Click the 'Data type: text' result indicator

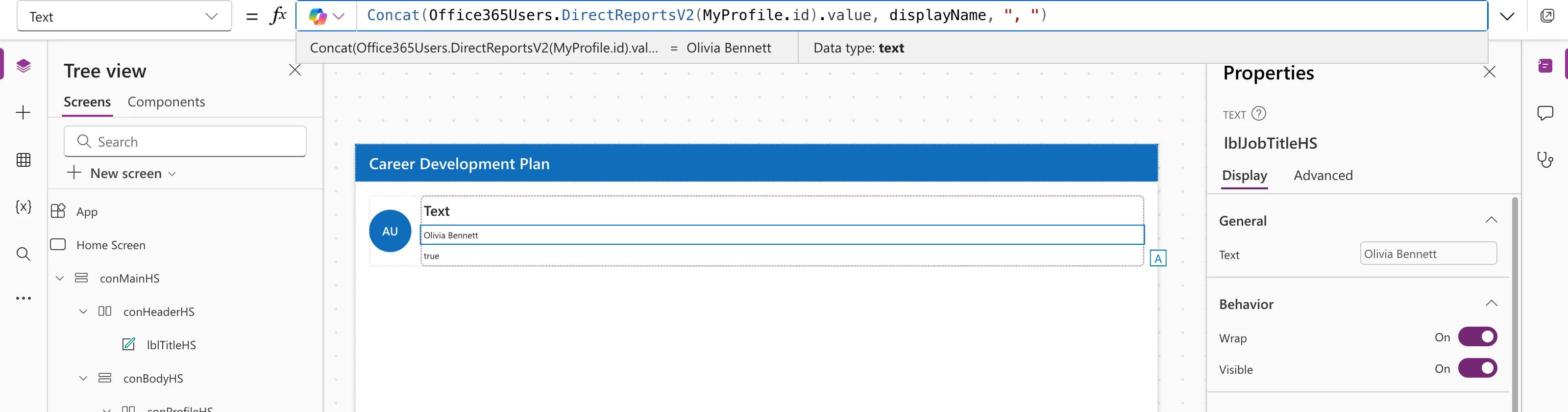click(858, 48)
